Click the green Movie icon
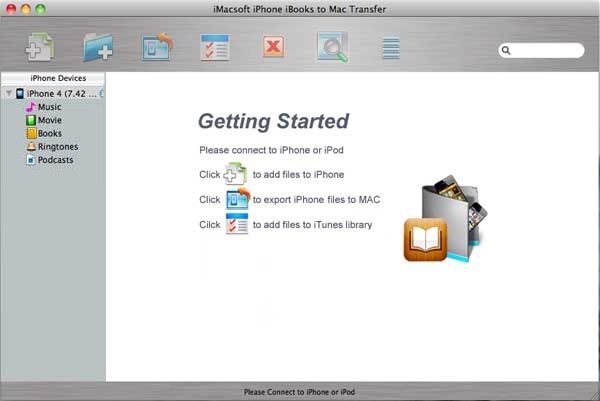 [31, 120]
